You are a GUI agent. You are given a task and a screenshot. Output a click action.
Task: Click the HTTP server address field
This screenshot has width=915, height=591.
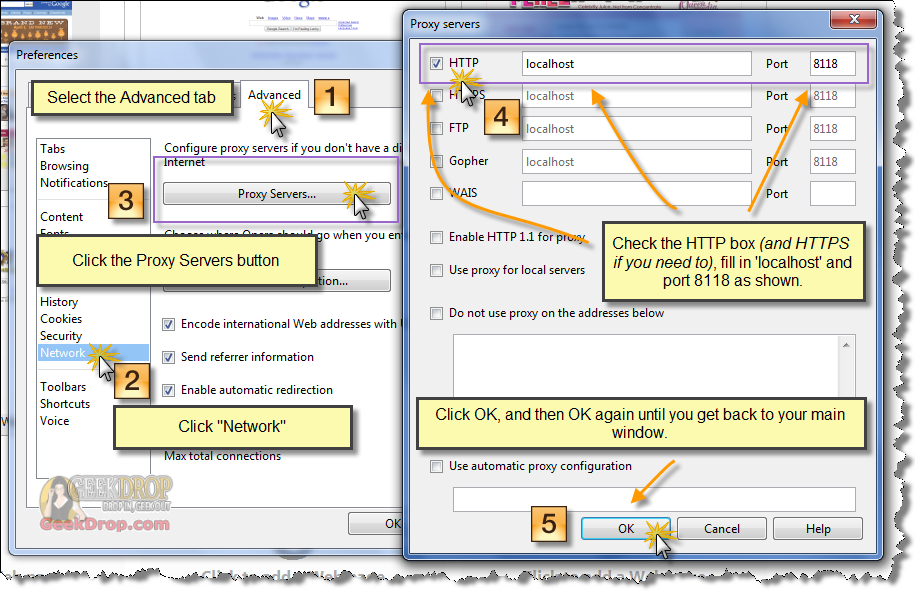(637, 64)
